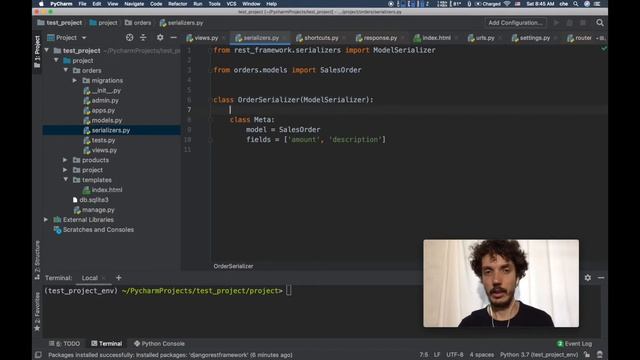Click the Search Everywhere magnifier icon

pyautogui.click(x=600, y=23)
